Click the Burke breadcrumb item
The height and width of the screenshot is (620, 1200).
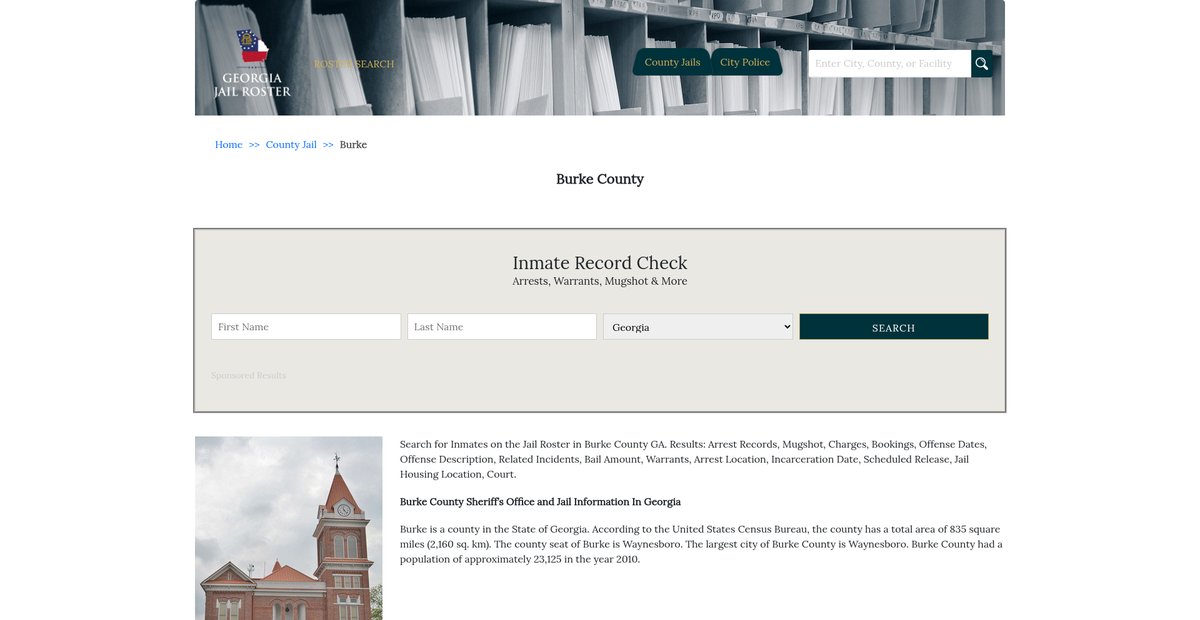[353, 145]
